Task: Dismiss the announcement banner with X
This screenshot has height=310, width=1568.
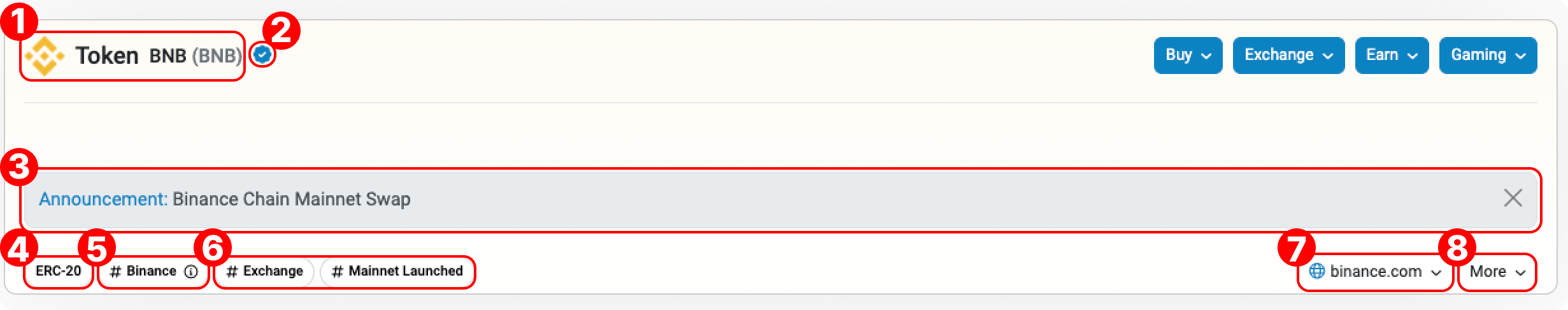Action: pos(1513,198)
